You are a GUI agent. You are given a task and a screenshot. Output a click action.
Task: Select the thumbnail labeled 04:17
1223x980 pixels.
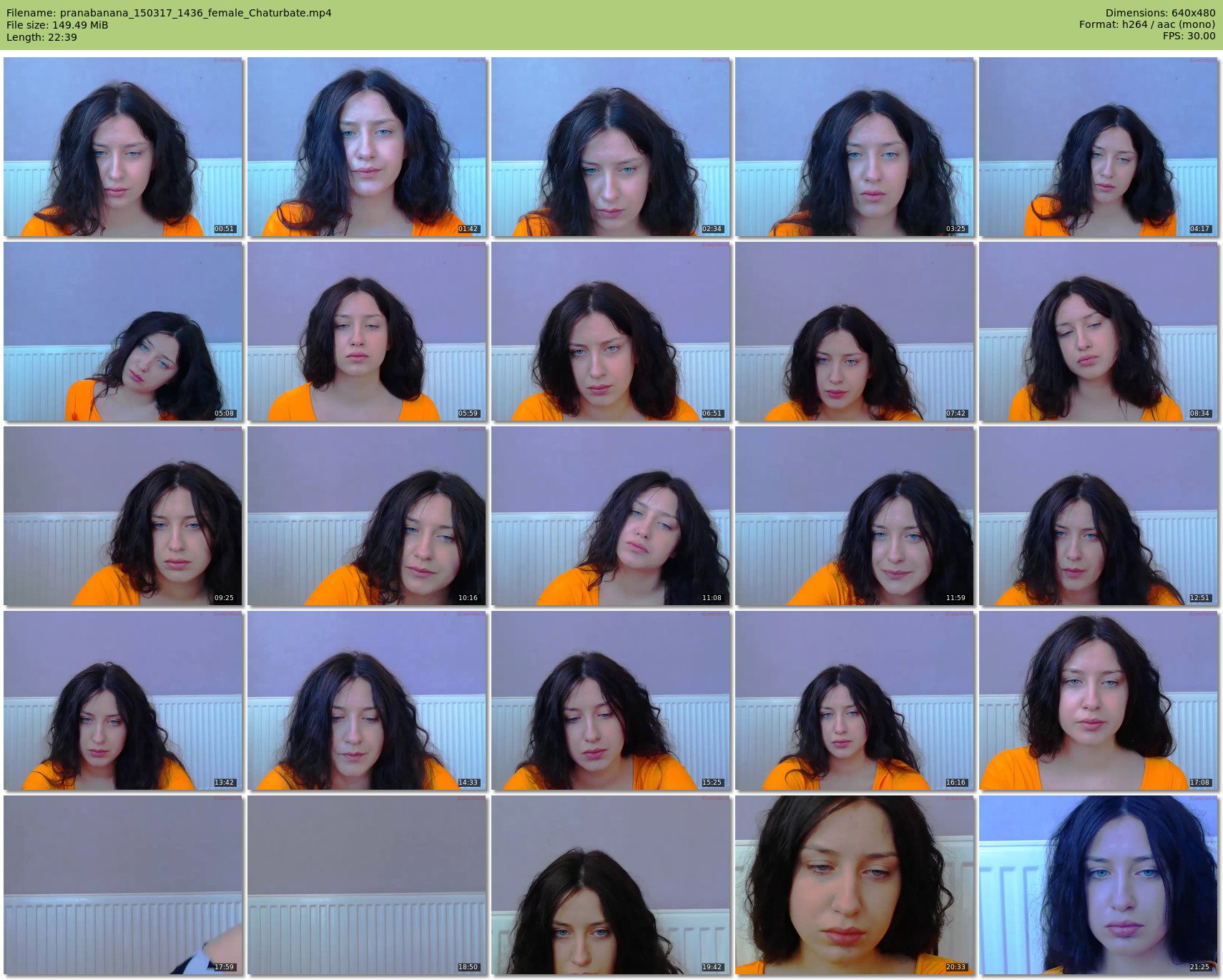pos(1099,147)
